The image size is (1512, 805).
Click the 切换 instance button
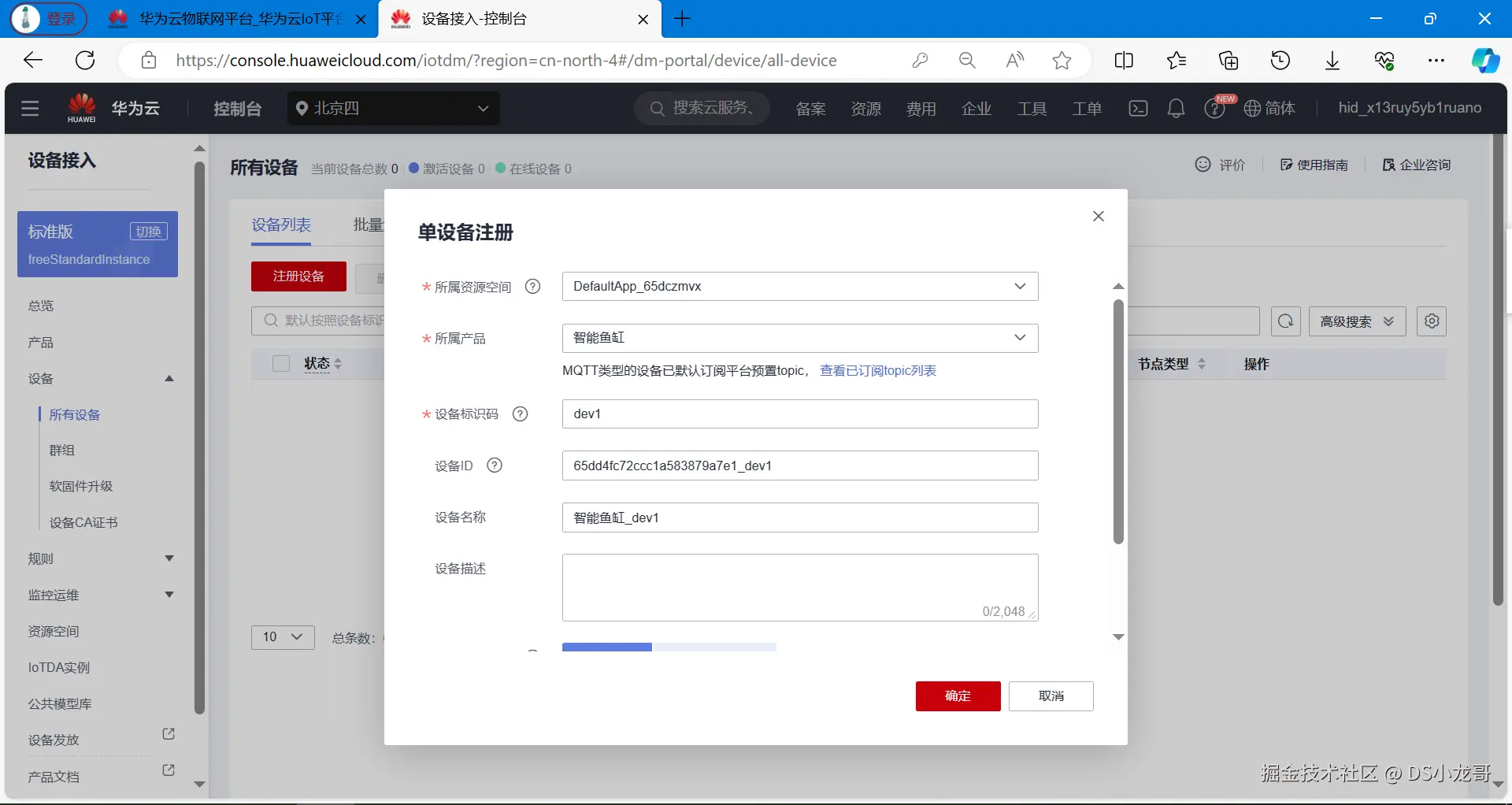click(149, 232)
